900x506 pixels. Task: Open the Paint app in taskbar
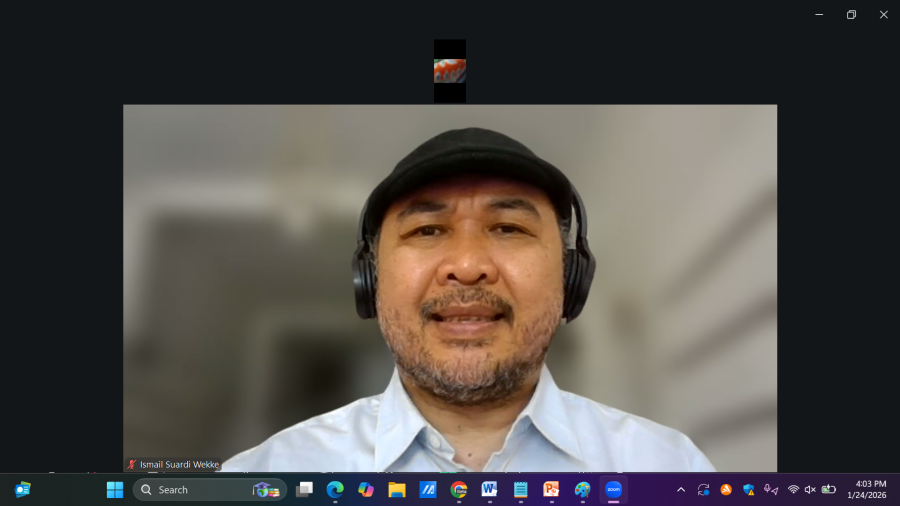582,489
